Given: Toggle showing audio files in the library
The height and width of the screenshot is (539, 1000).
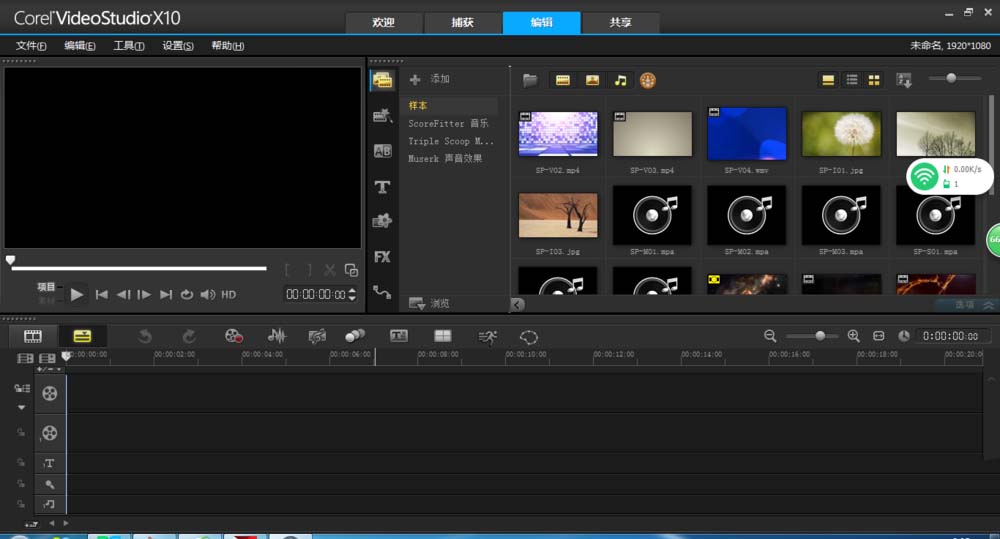Looking at the screenshot, I should click(620, 80).
